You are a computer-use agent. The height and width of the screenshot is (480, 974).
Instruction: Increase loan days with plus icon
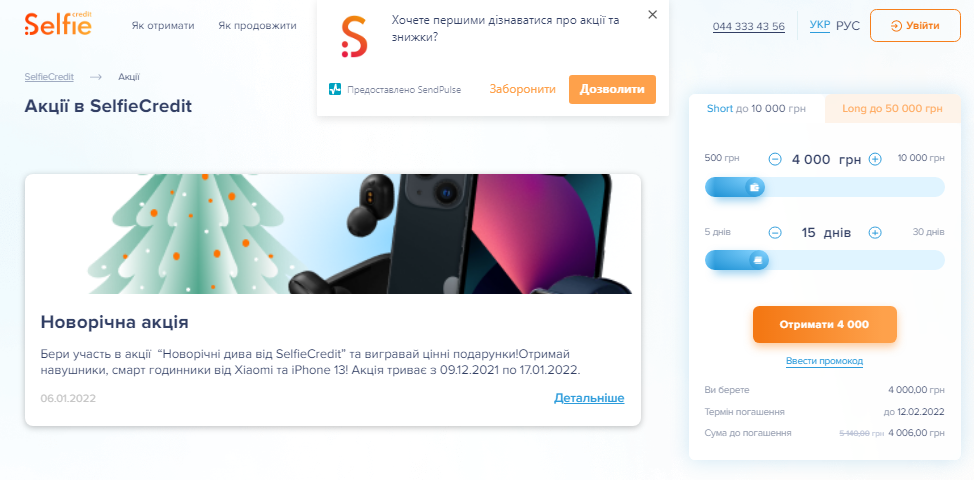[x=875, y=233]
